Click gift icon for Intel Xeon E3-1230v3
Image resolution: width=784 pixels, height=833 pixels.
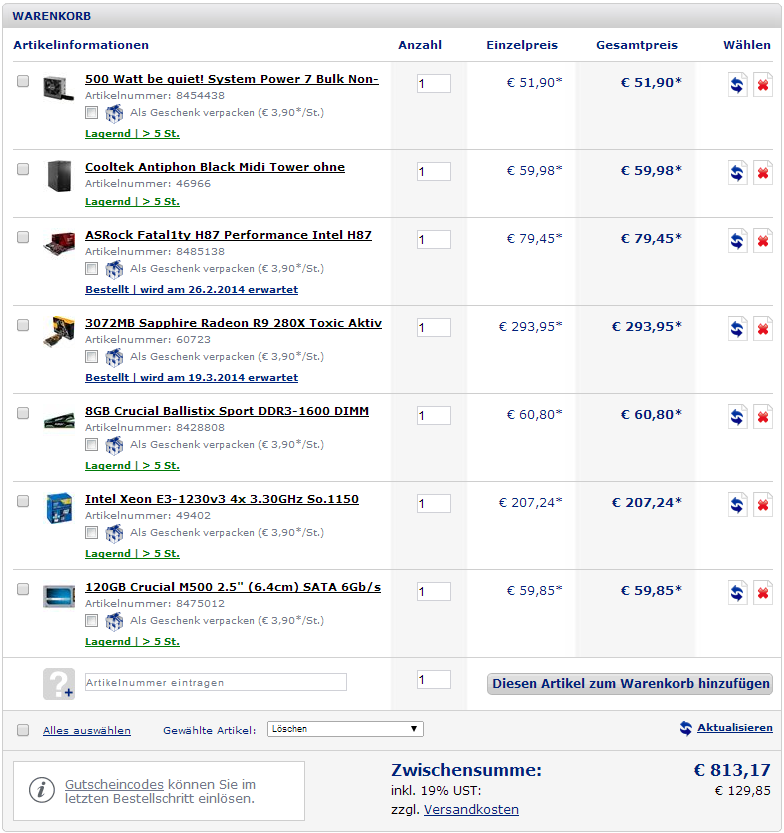coord(114,533)
